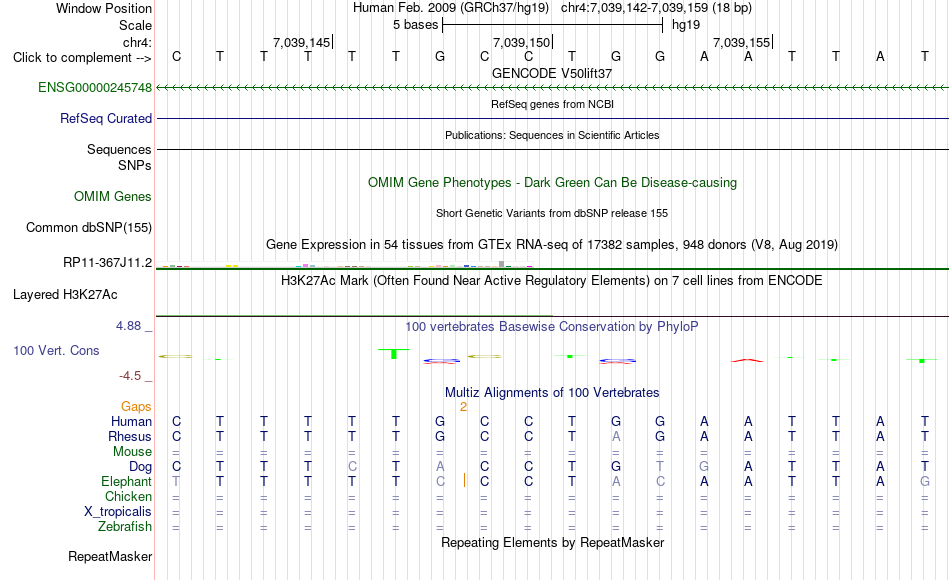Open the RefSeq Curated track label
950x580 pixels.
coord(106,119)
